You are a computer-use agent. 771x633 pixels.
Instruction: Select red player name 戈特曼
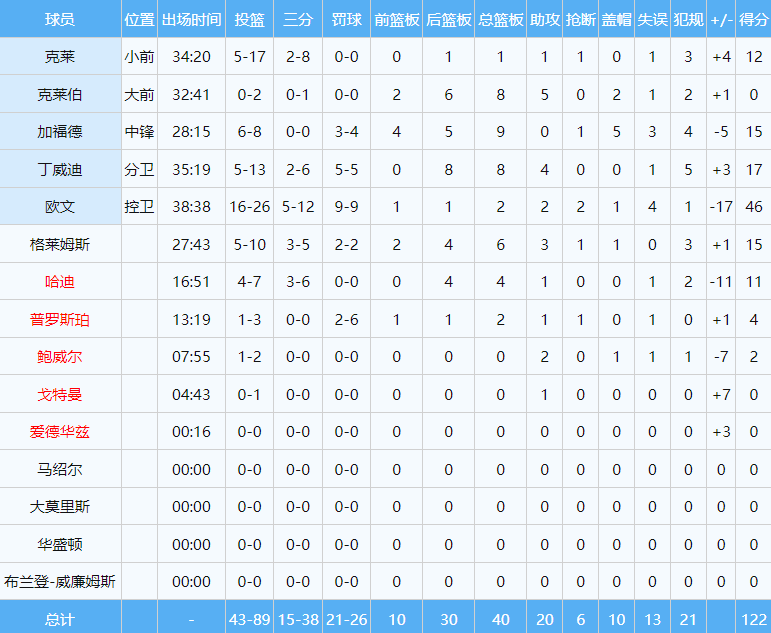60,394
